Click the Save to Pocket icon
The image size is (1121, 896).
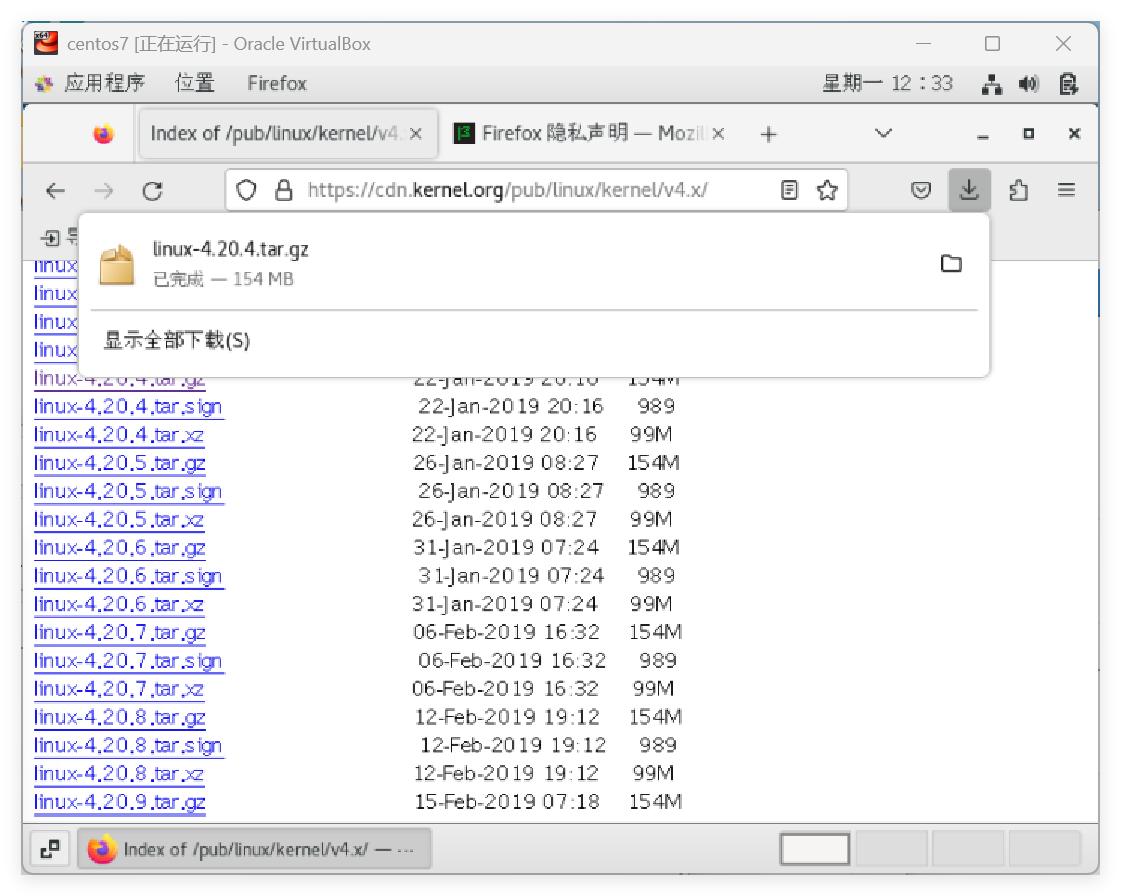(921, 190)
